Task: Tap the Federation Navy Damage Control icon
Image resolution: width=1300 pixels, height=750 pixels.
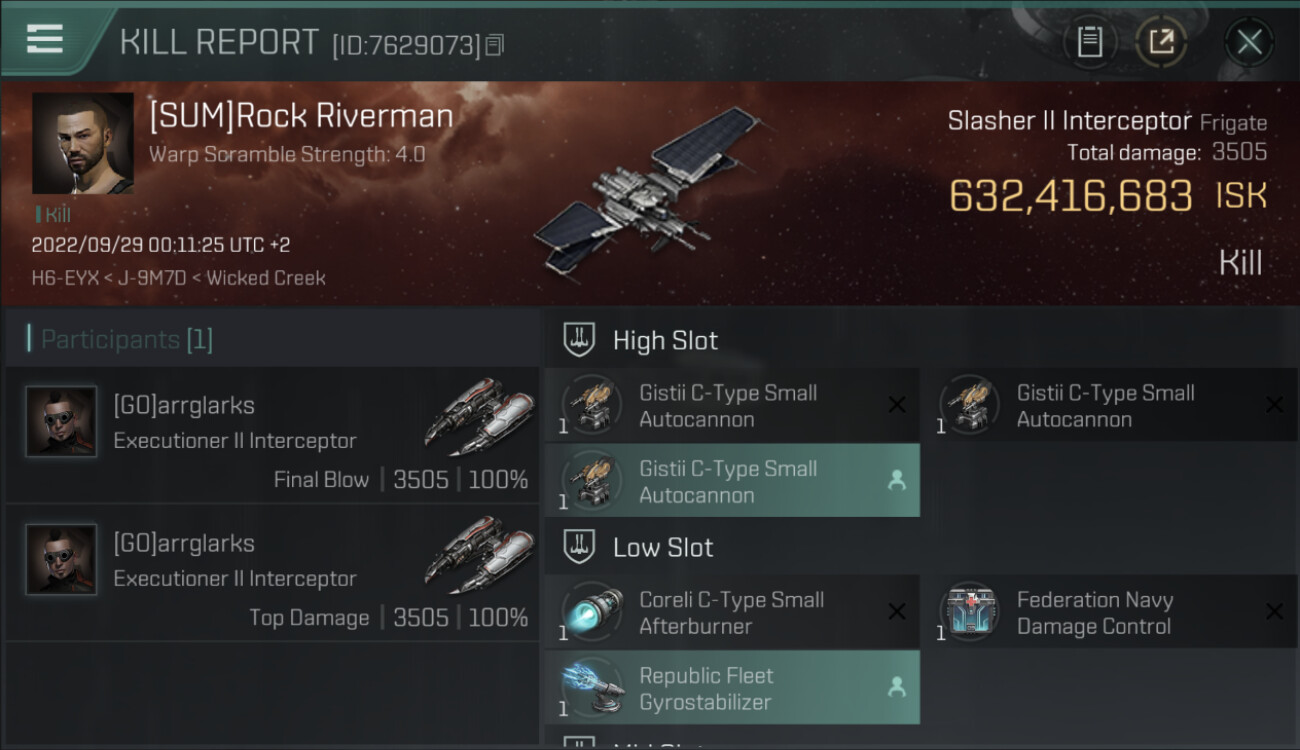Action: pos(968,611)
